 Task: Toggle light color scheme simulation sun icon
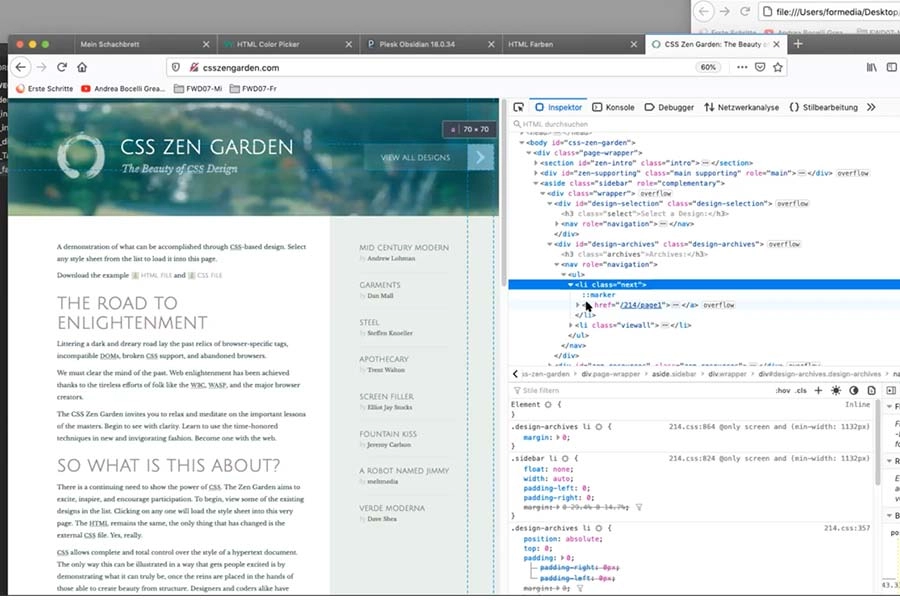pos(836,390)
